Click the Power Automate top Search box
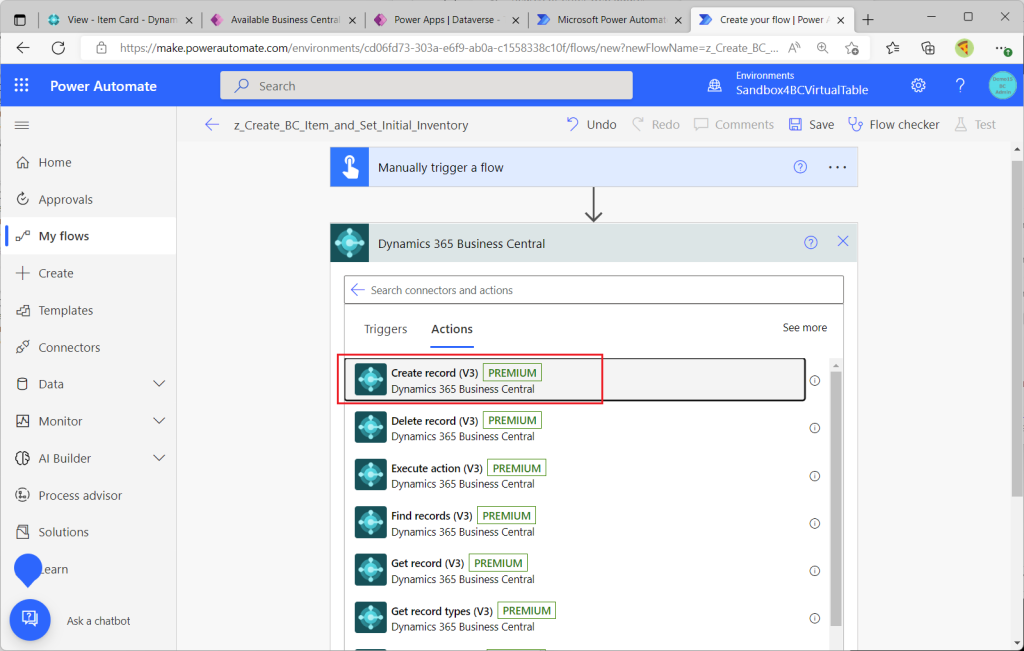The width and height of the screenshot is (1024, 651). (x=426, y=86)
